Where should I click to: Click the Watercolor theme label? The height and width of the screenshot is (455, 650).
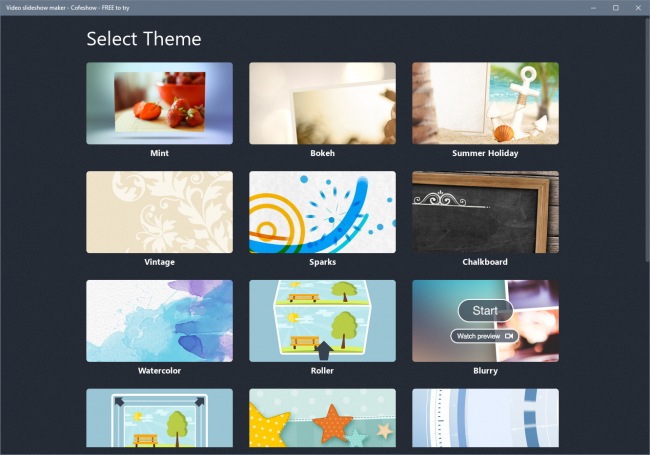tap(160, 370)
